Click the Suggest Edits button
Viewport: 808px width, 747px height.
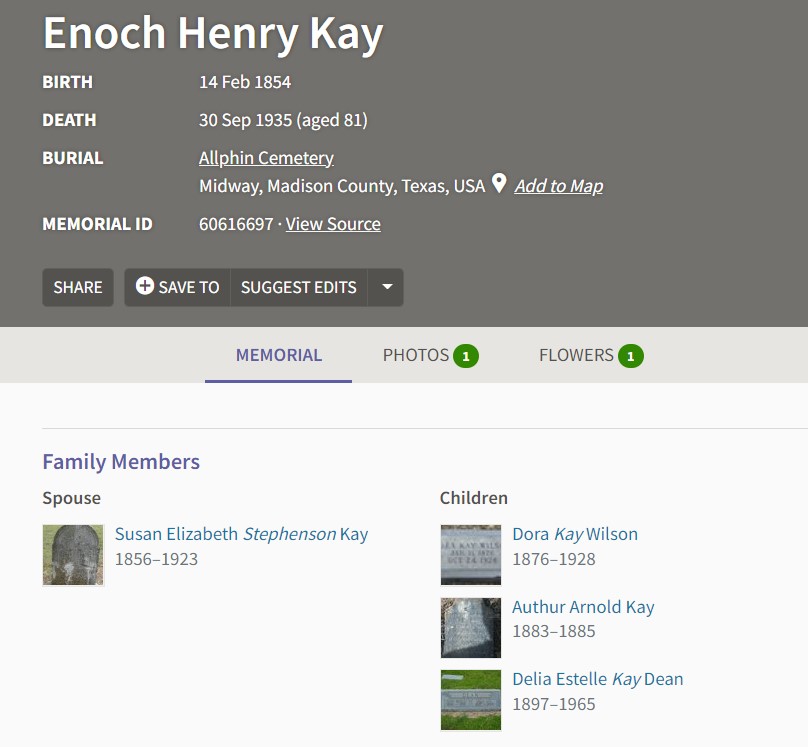[x=298, y=287]
